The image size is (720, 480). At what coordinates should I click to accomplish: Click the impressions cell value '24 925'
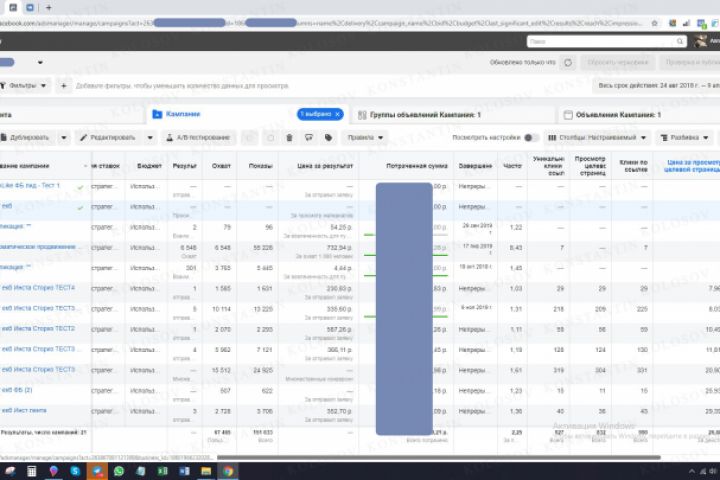[263, 370]
